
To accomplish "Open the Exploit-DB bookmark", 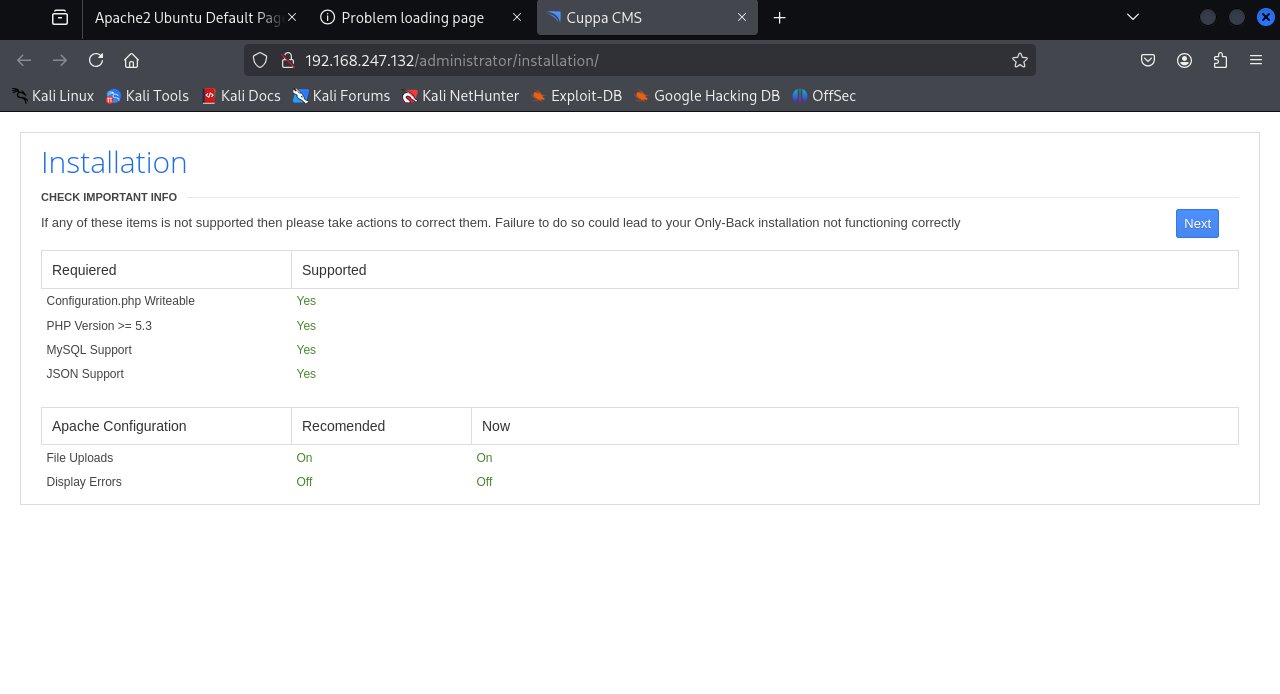I will tap(577, 96).
